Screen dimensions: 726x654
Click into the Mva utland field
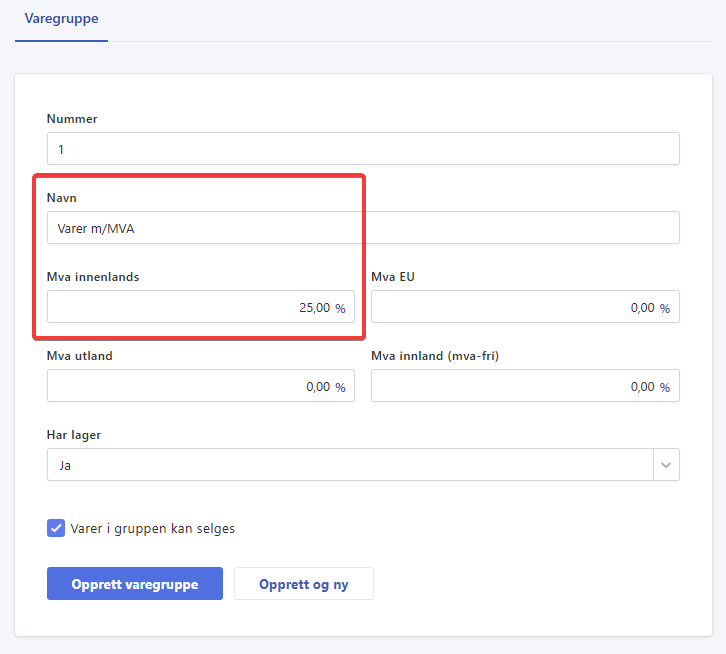tap(190, 387)
